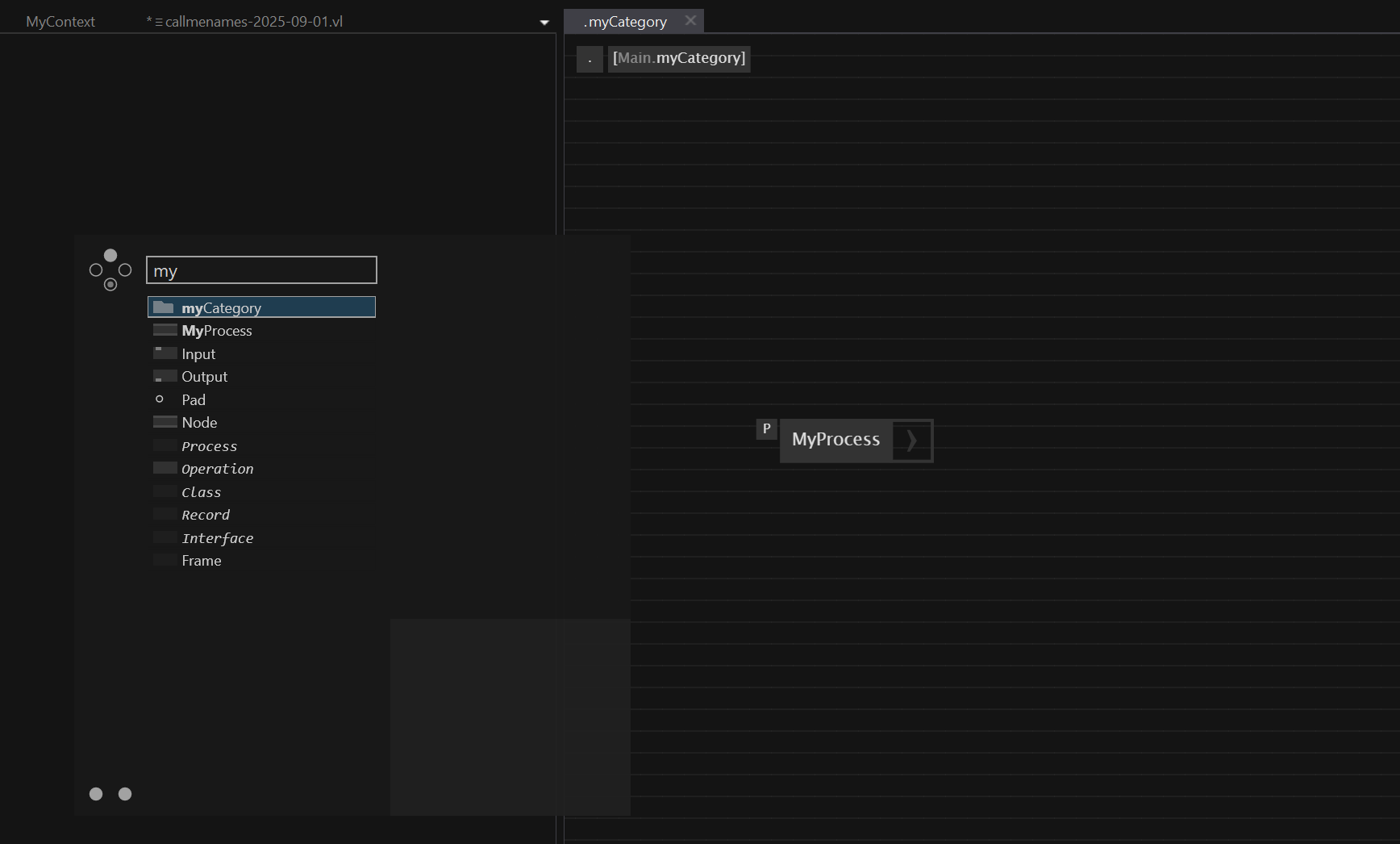Screen dimensions: 1400x844
Task: Toggle the top filled circle of browser filter
Action: pyautogui.click(x=110, y=255)
